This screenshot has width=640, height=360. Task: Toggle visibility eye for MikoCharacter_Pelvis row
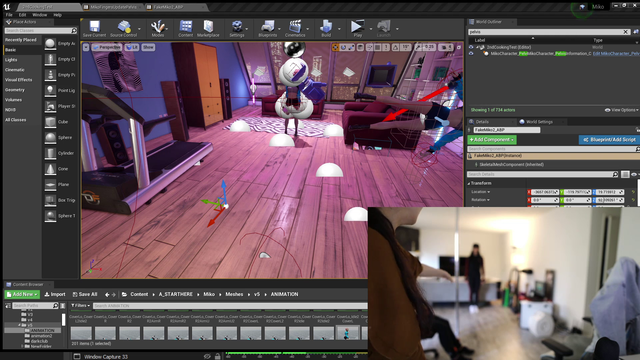click(x=471, y=53)
